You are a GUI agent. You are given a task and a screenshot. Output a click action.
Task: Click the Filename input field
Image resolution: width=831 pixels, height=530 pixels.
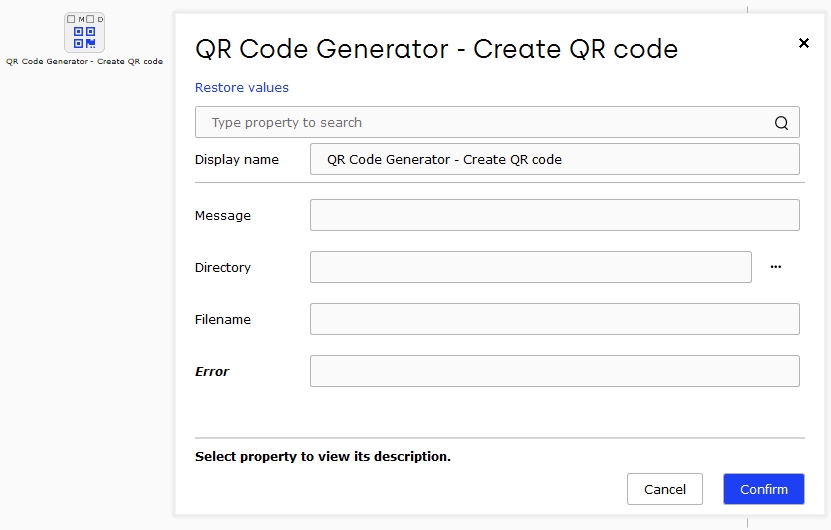click(554, 319)
